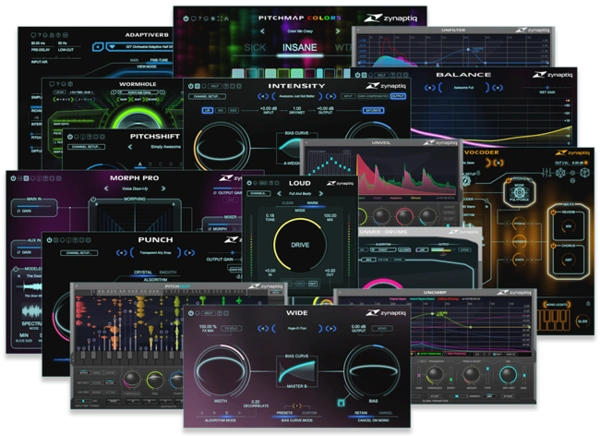This screenshot has height=436, width=600.
Task: Click the zynaptiq logo in WIDE window
Action: coord(386,313)
